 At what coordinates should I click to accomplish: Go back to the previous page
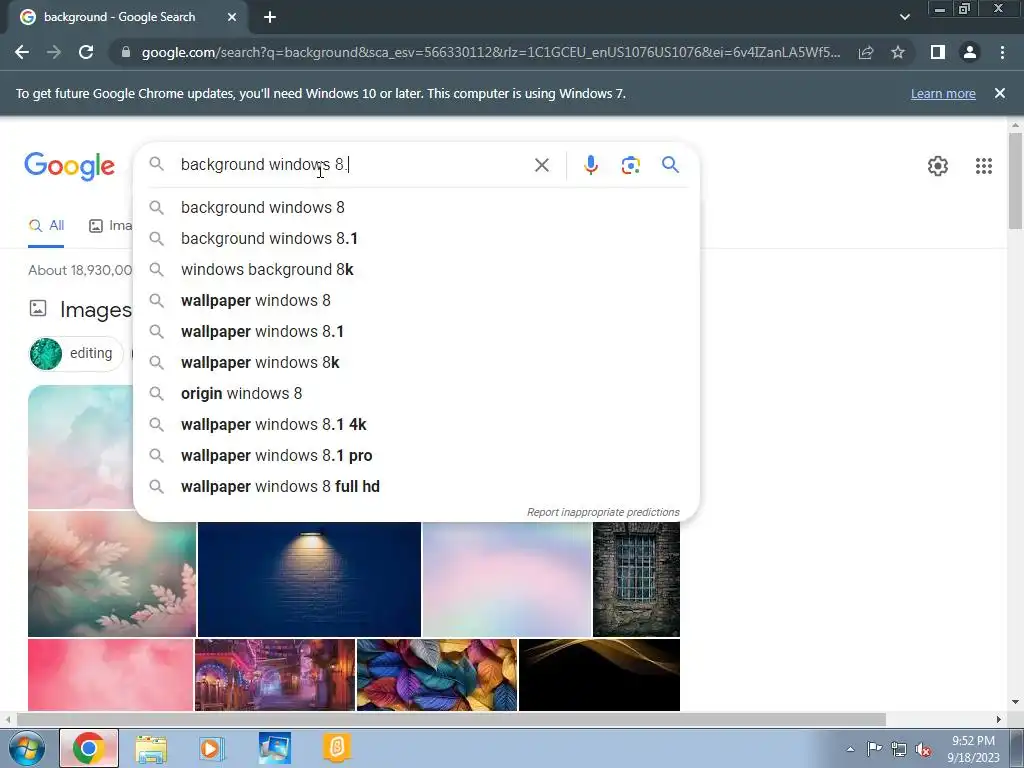point(22,52)
